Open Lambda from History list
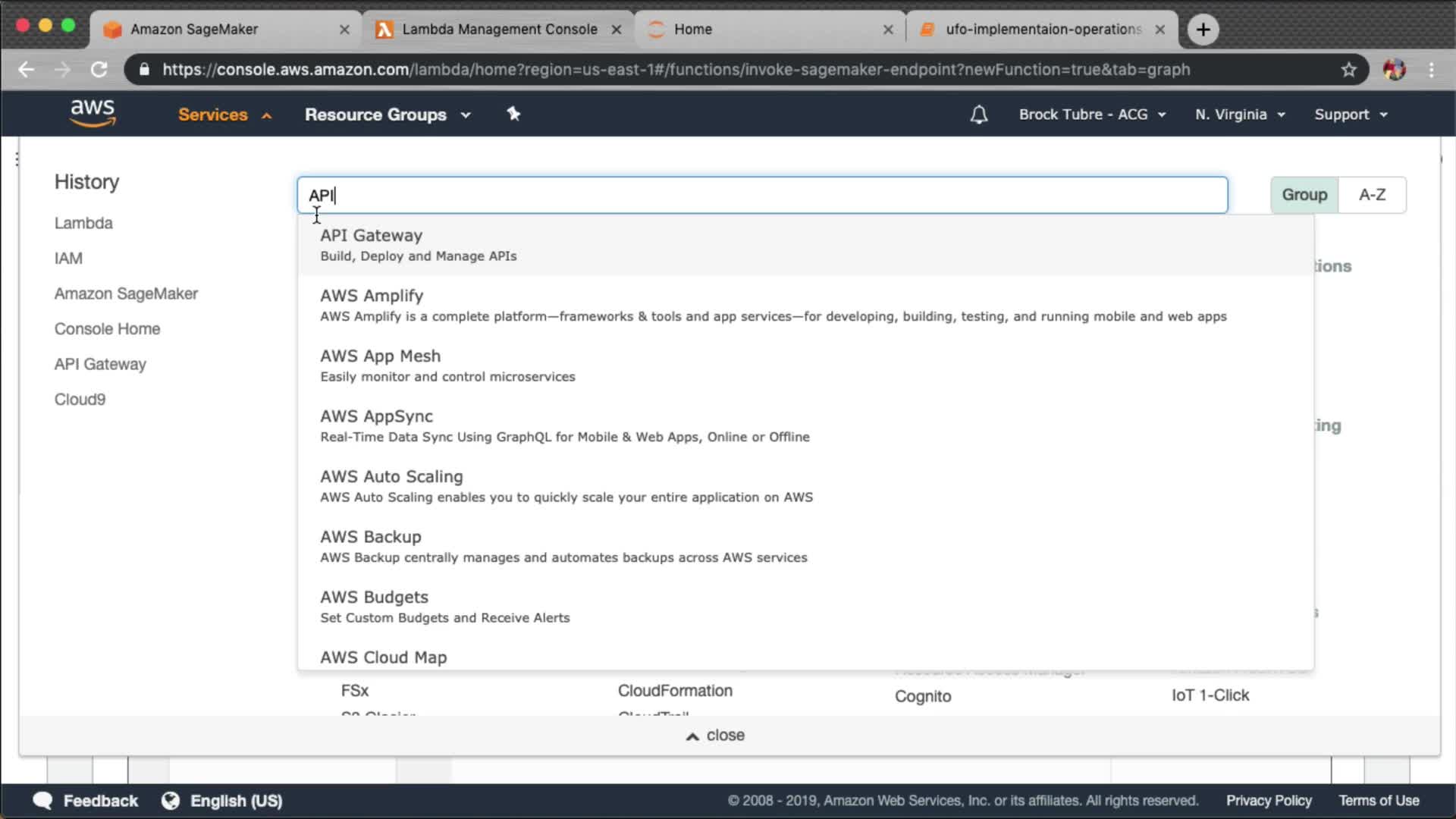This screenshot has height=819, width=1456. pos(83,223)
